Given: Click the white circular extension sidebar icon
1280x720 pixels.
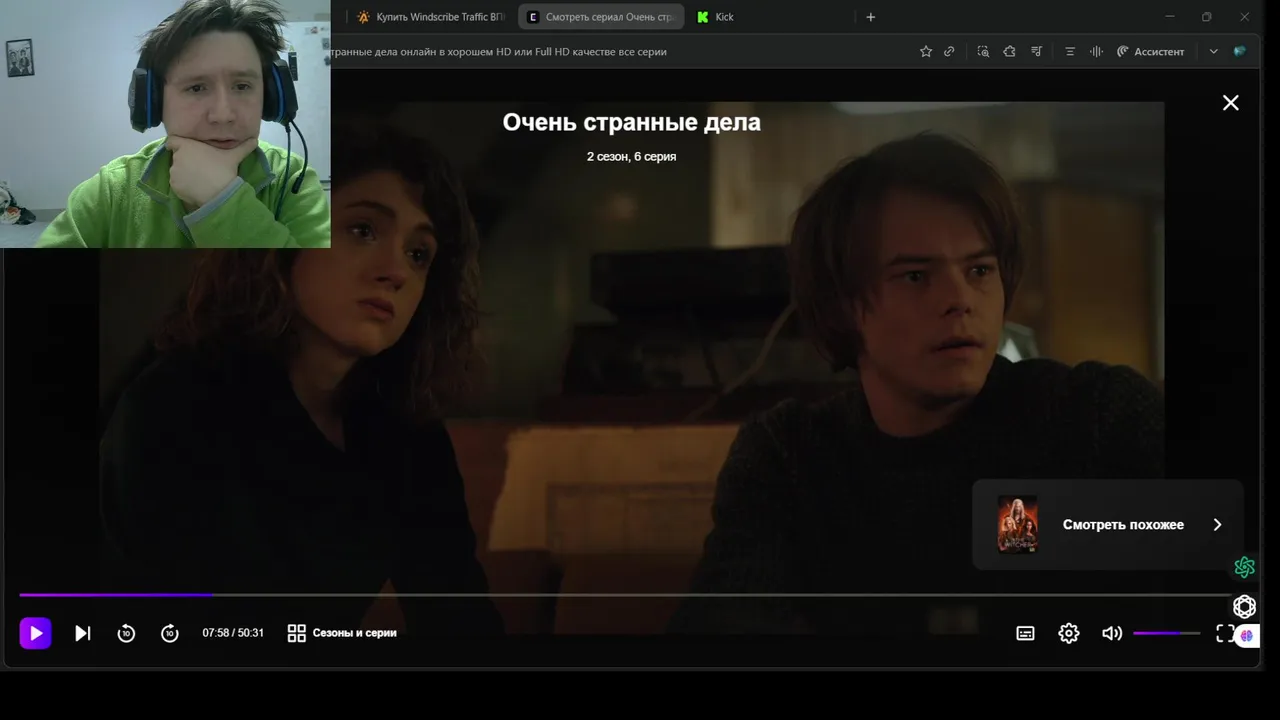Looking at the screenshot, I should click(x=1244, y=606).
